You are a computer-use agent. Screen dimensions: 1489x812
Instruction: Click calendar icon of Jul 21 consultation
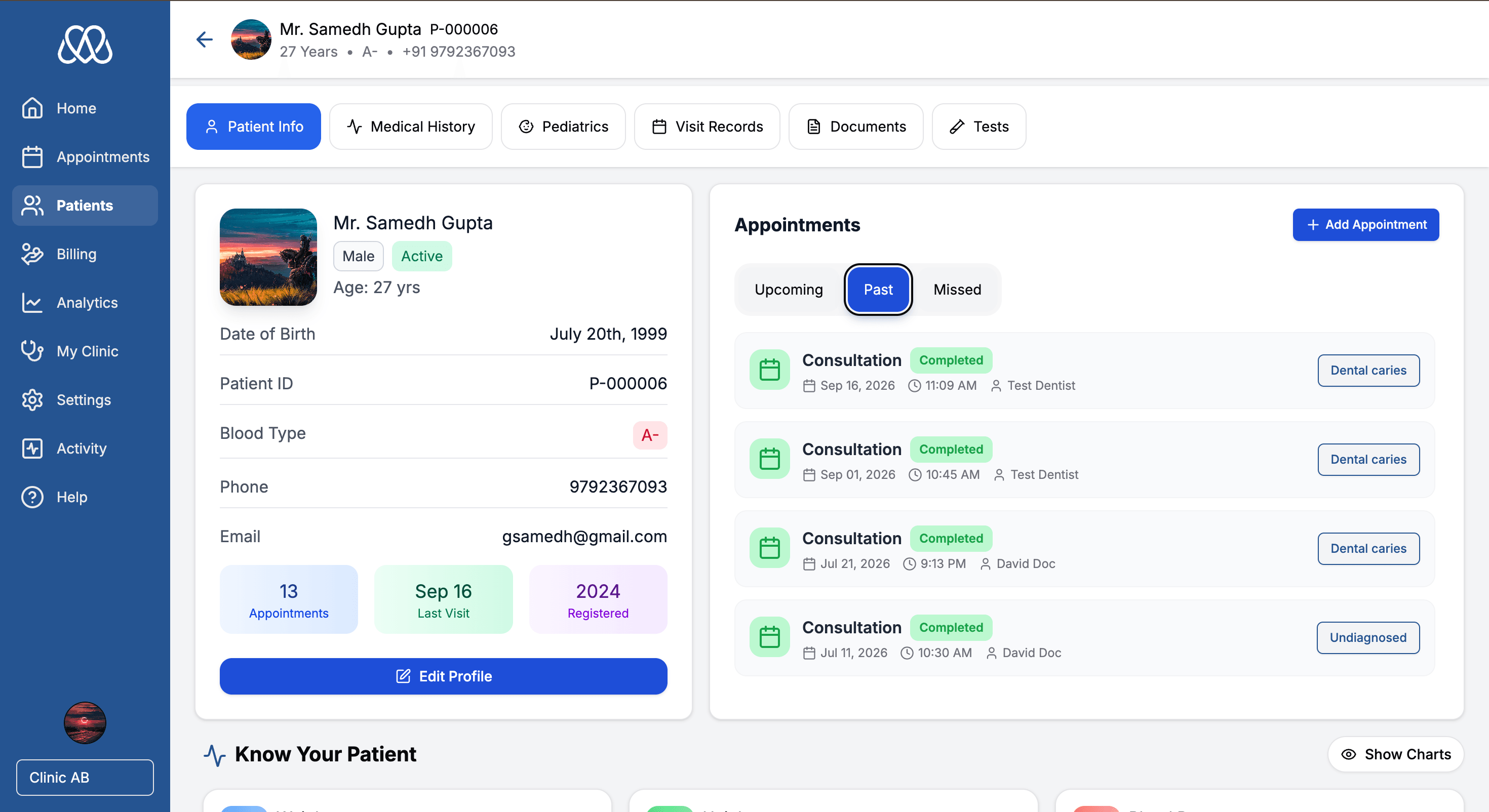769,548
